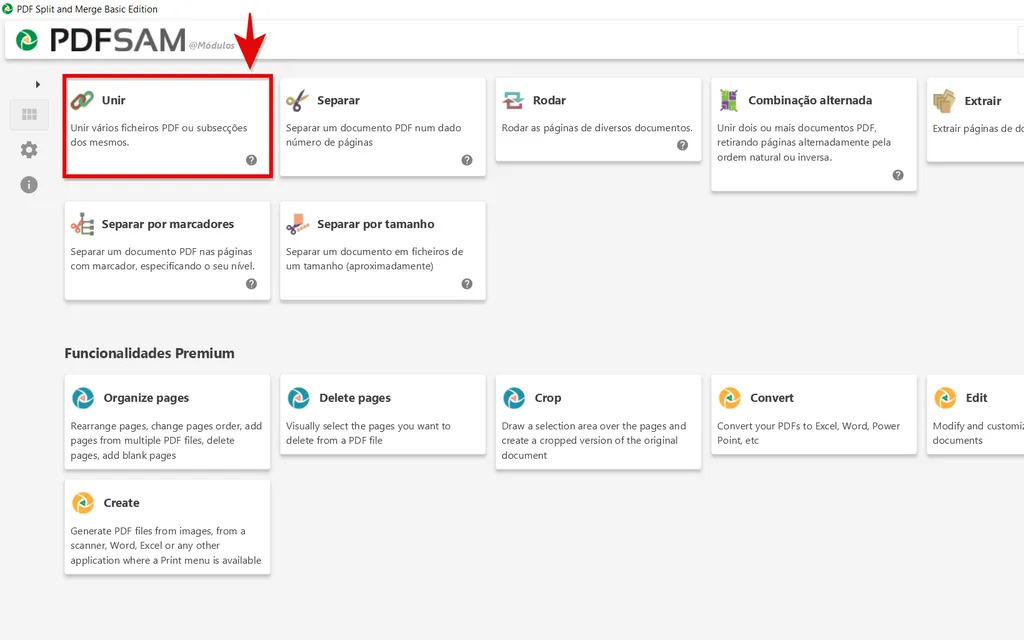The image size is (1024, 640).
Task: Open the info icon in sidebar
Action: click(x=29, y=185)
